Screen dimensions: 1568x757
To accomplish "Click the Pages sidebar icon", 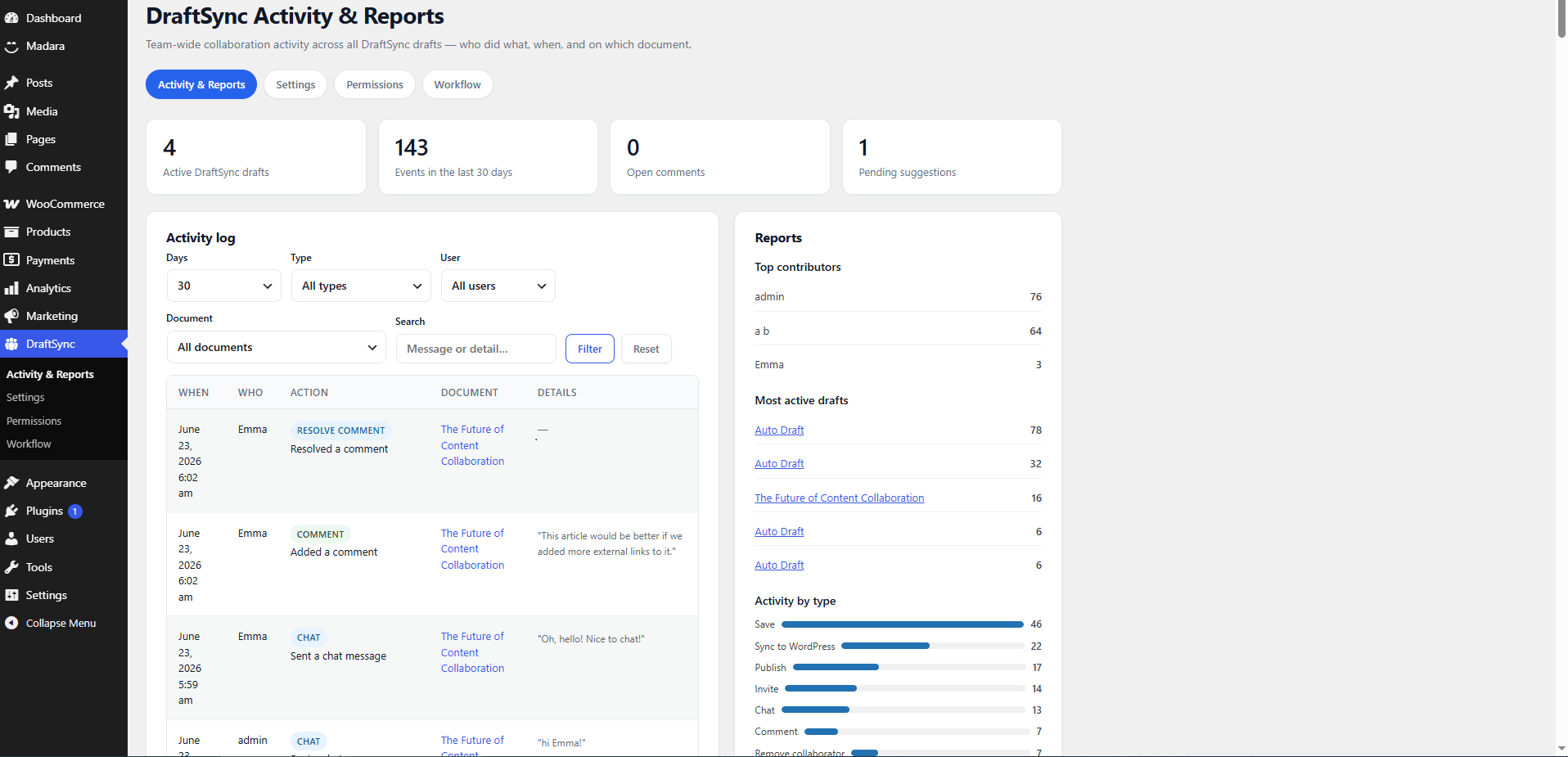I will [11, 139].
